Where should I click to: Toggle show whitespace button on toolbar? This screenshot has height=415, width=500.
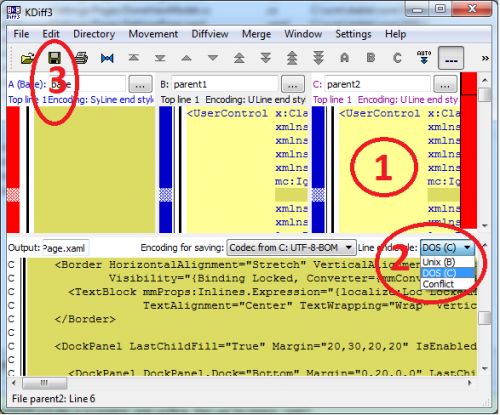pos(451,58)
